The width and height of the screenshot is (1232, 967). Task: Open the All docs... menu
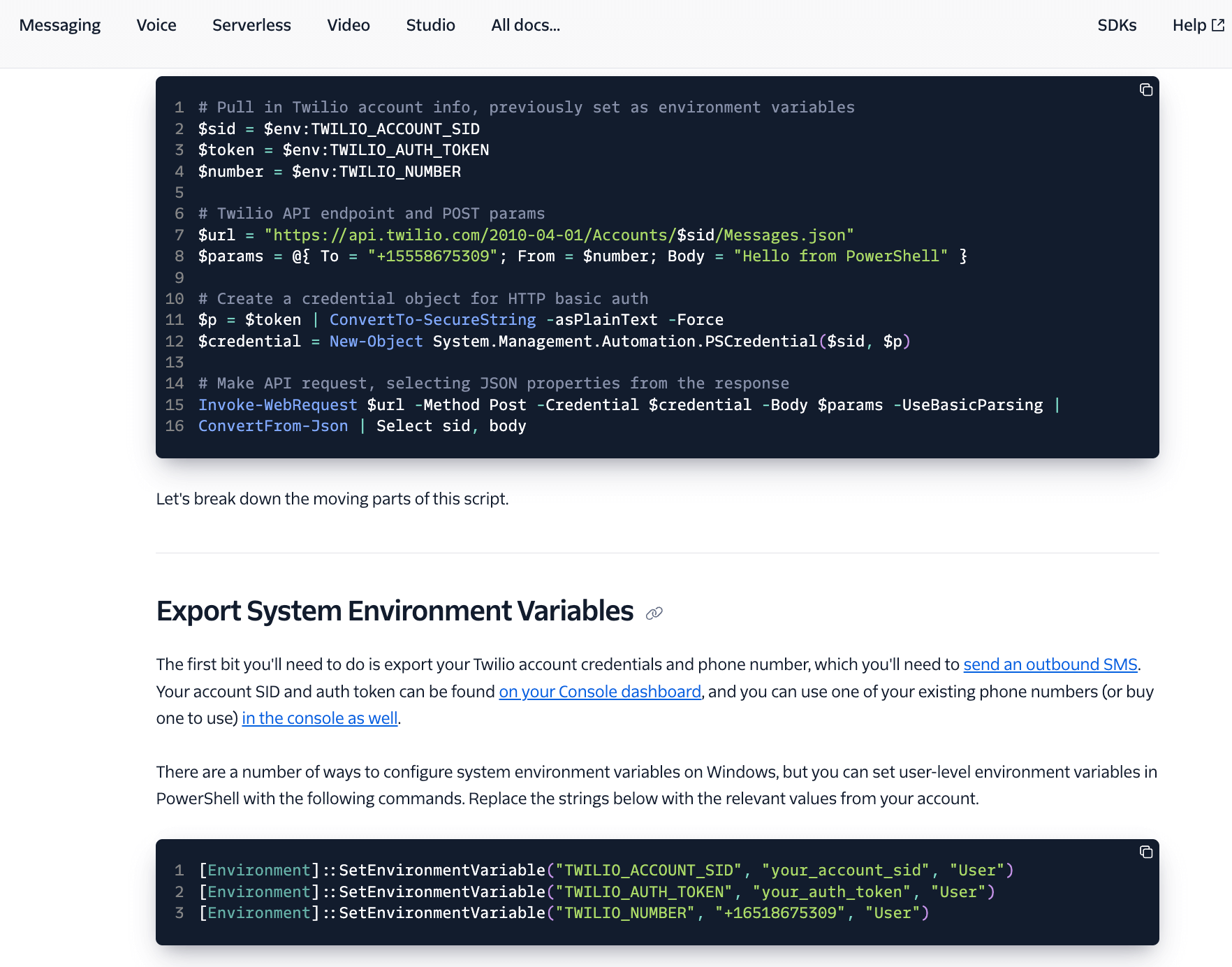click(525, 25)
